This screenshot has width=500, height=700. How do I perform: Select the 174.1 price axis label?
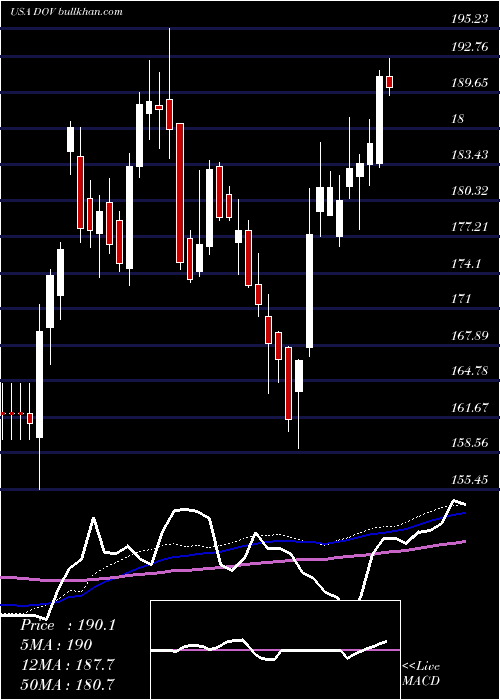(x=466, y=263)
